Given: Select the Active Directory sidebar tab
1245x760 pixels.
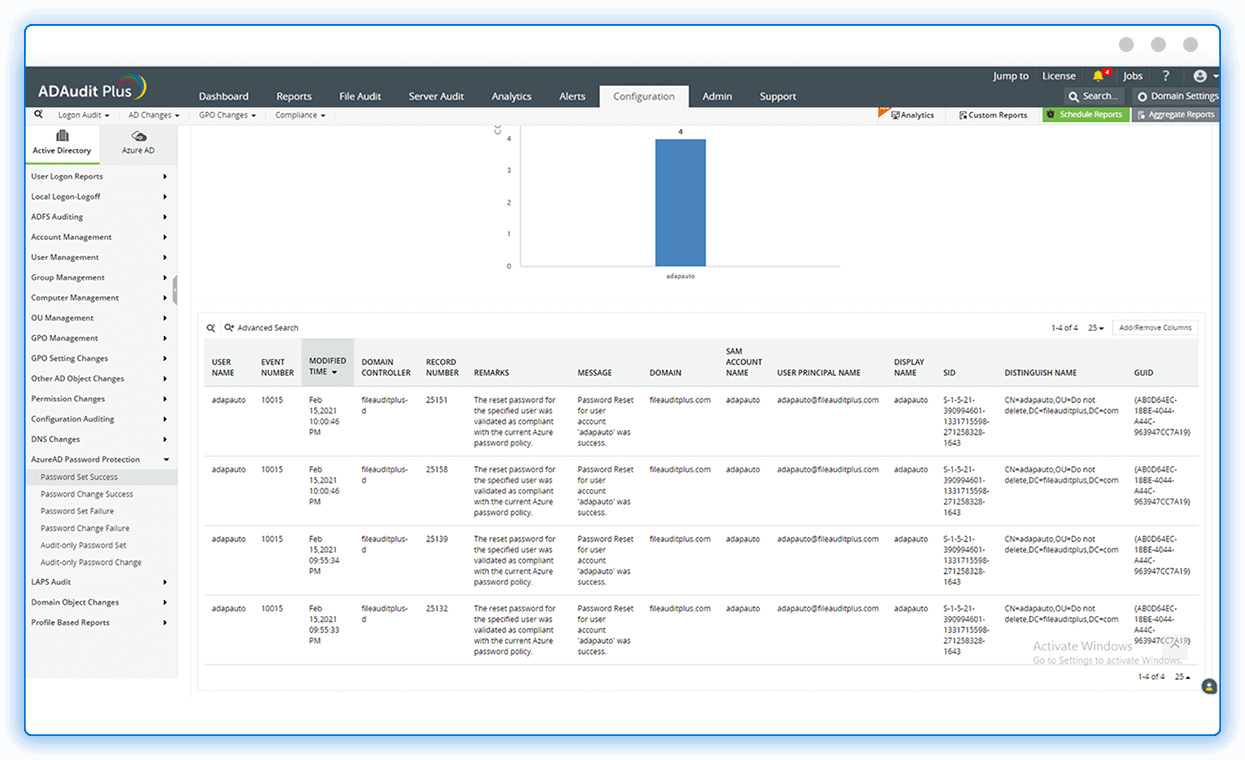Looking at the screenshot, I should (62, 142).
